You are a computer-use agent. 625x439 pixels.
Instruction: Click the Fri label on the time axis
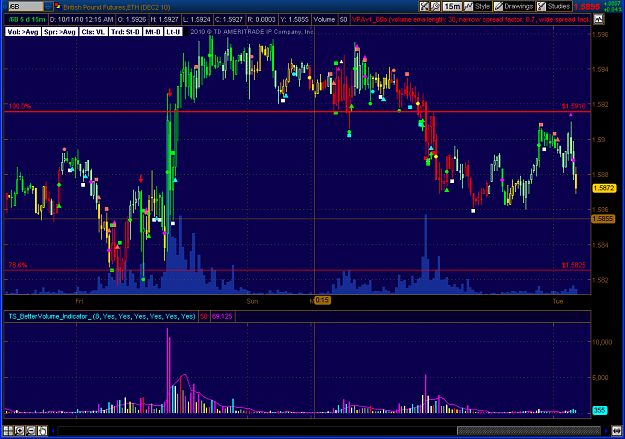(79, 301)
